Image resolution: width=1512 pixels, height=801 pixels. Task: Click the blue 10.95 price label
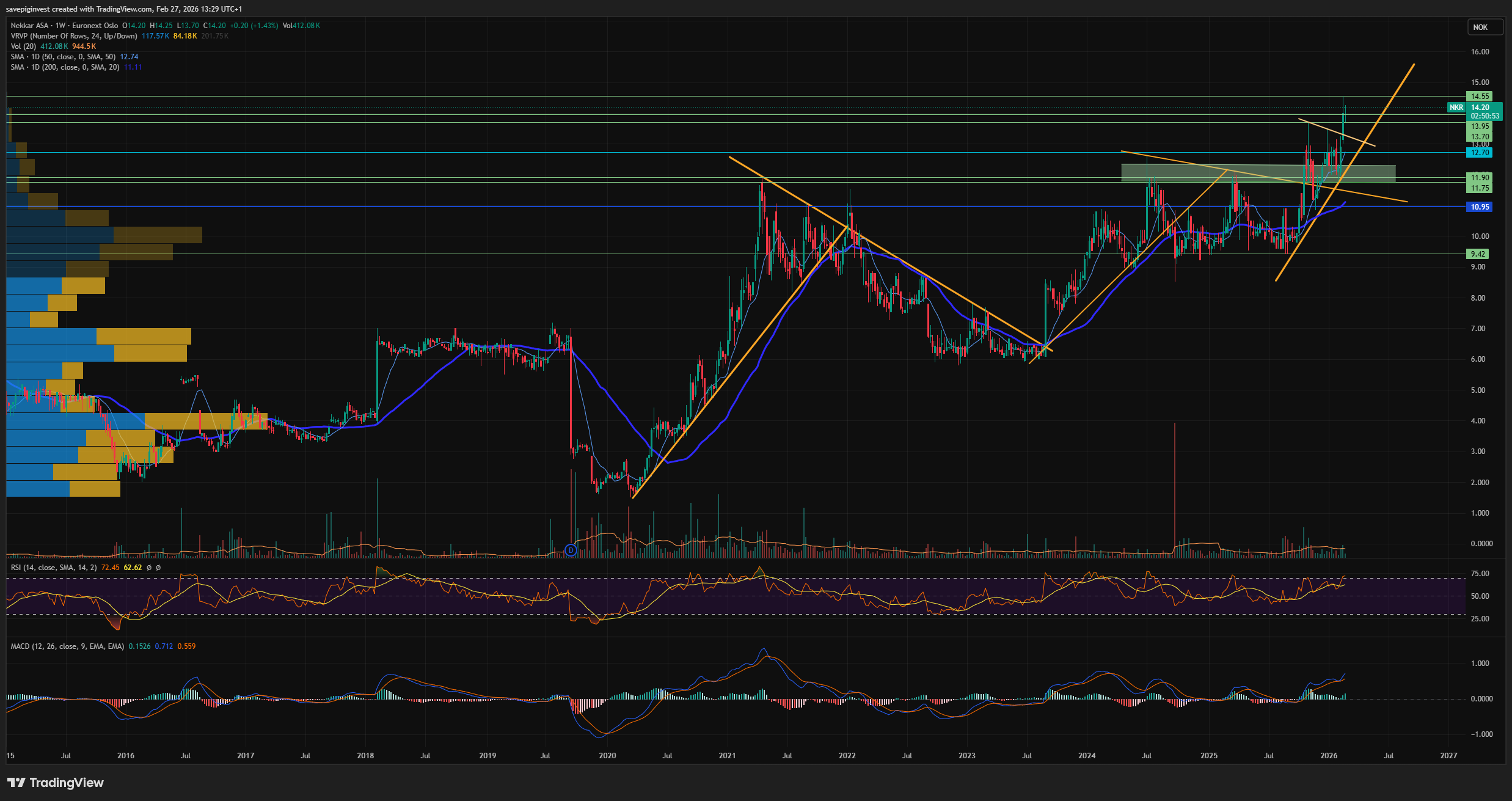coord(1479,207)
